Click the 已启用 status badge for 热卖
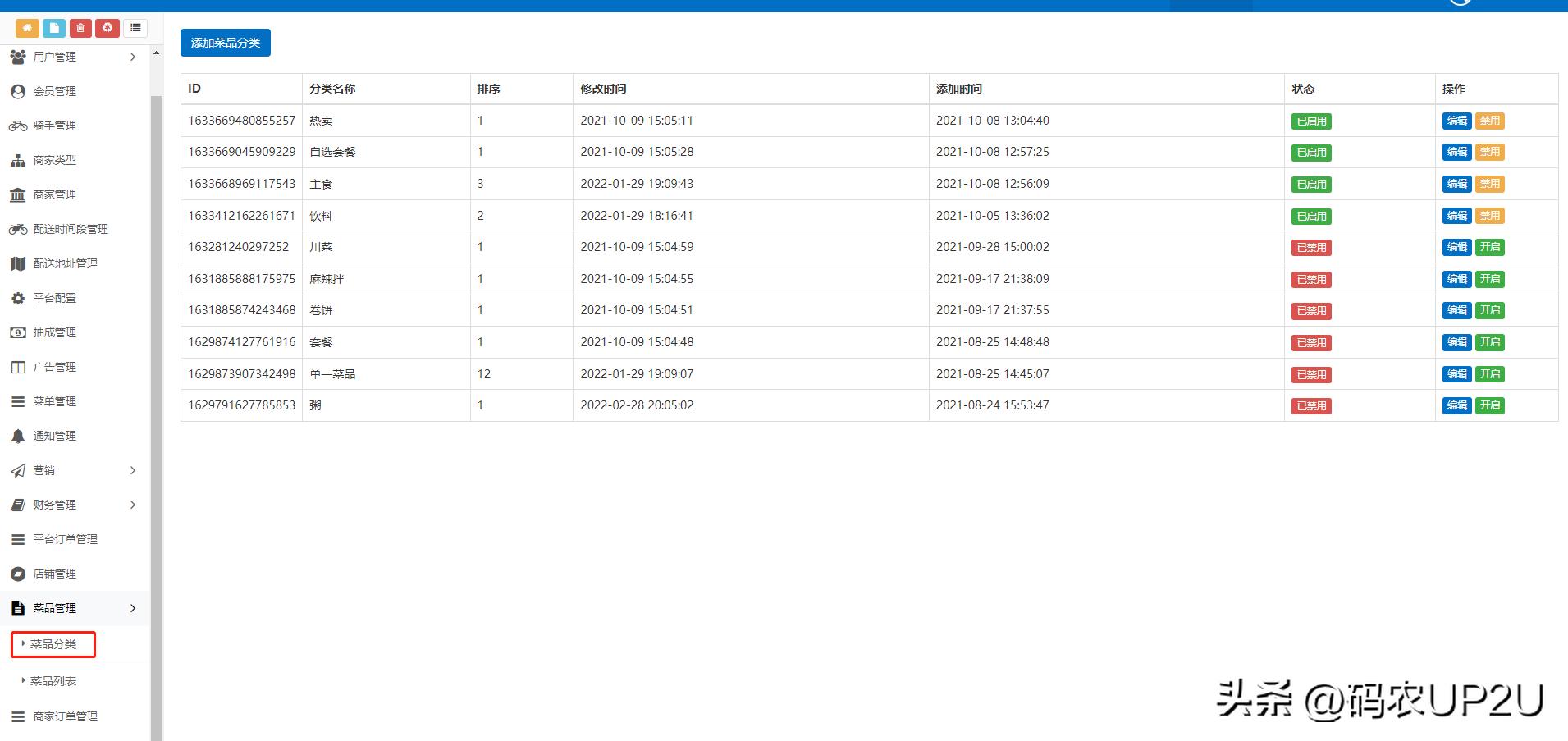Viewport: 1568px width, 741px height. click(1311, 121)
